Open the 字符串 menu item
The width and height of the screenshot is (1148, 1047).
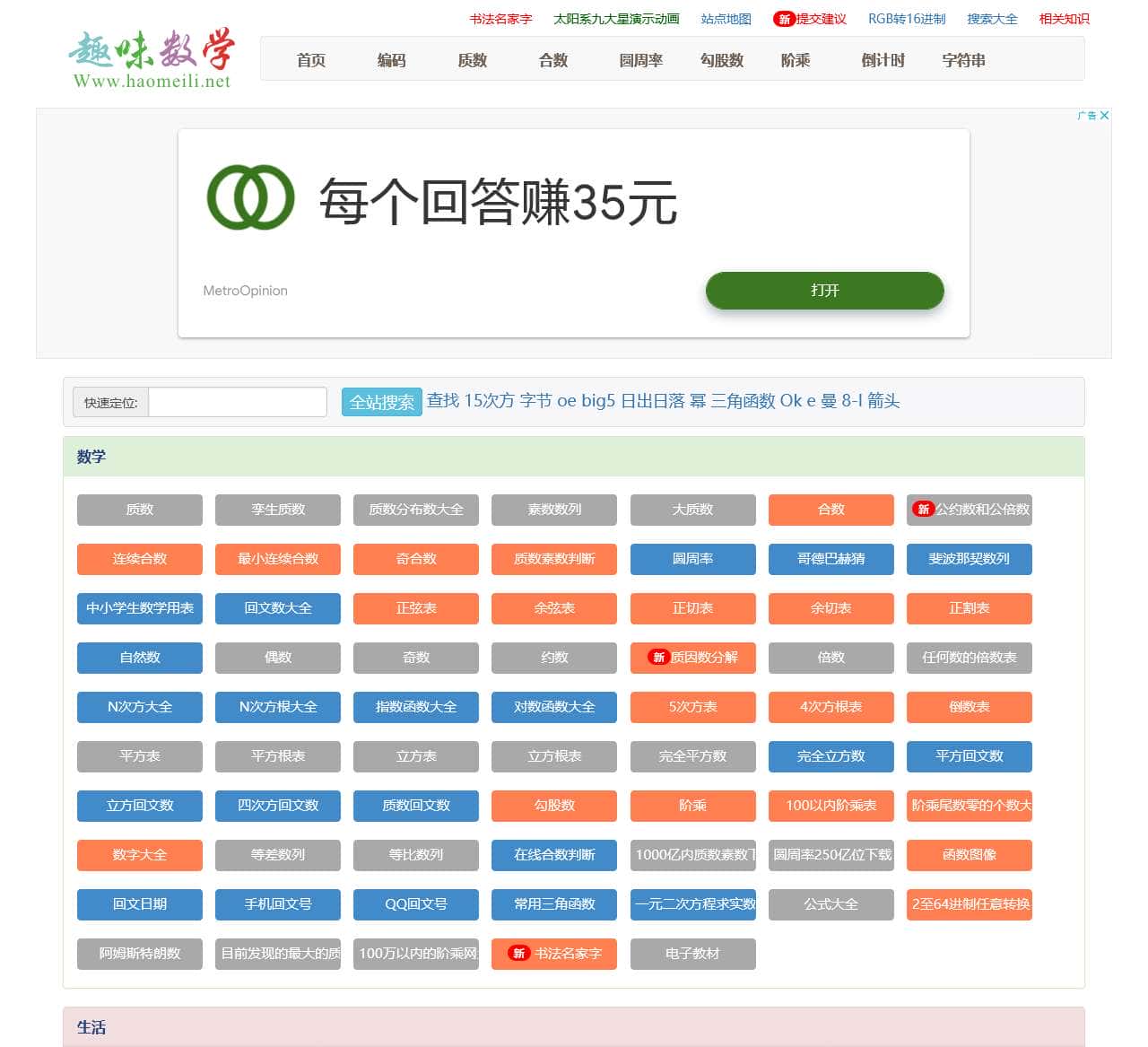coord(962,60)
